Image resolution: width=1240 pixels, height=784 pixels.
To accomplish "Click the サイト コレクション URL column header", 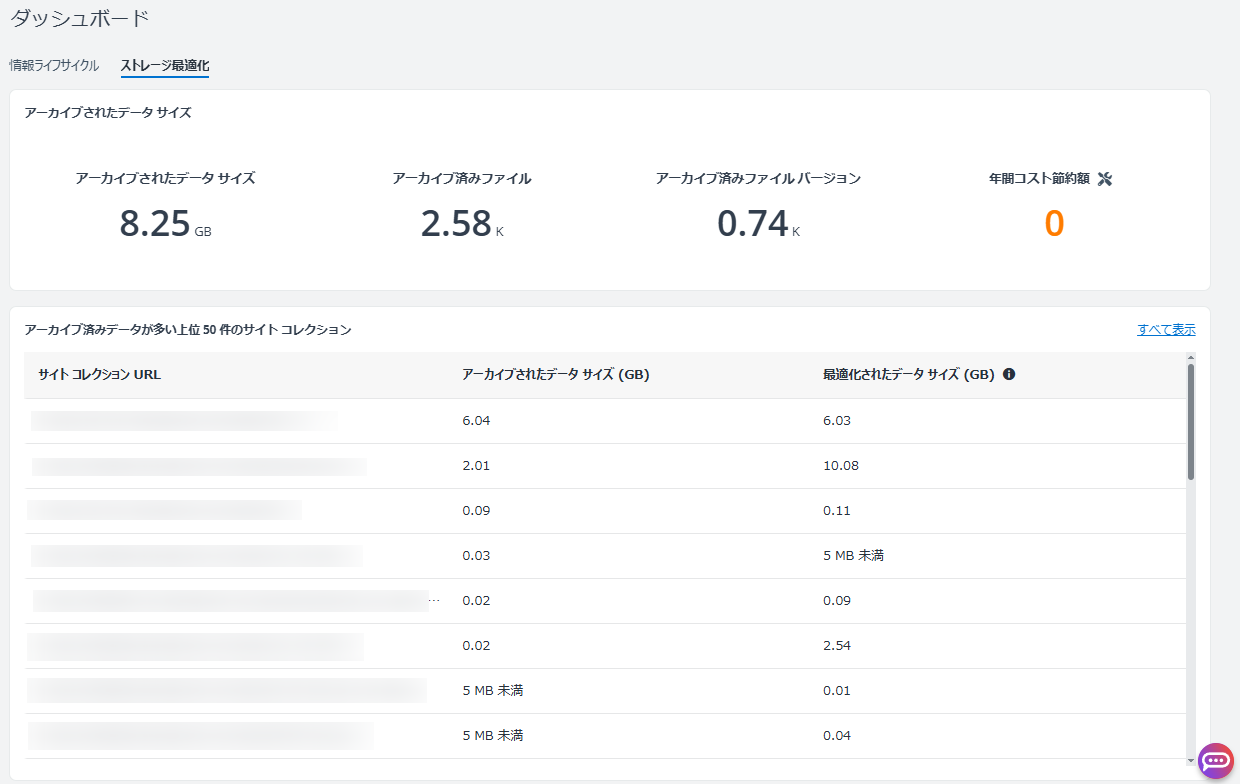I will tap(100, 375).
